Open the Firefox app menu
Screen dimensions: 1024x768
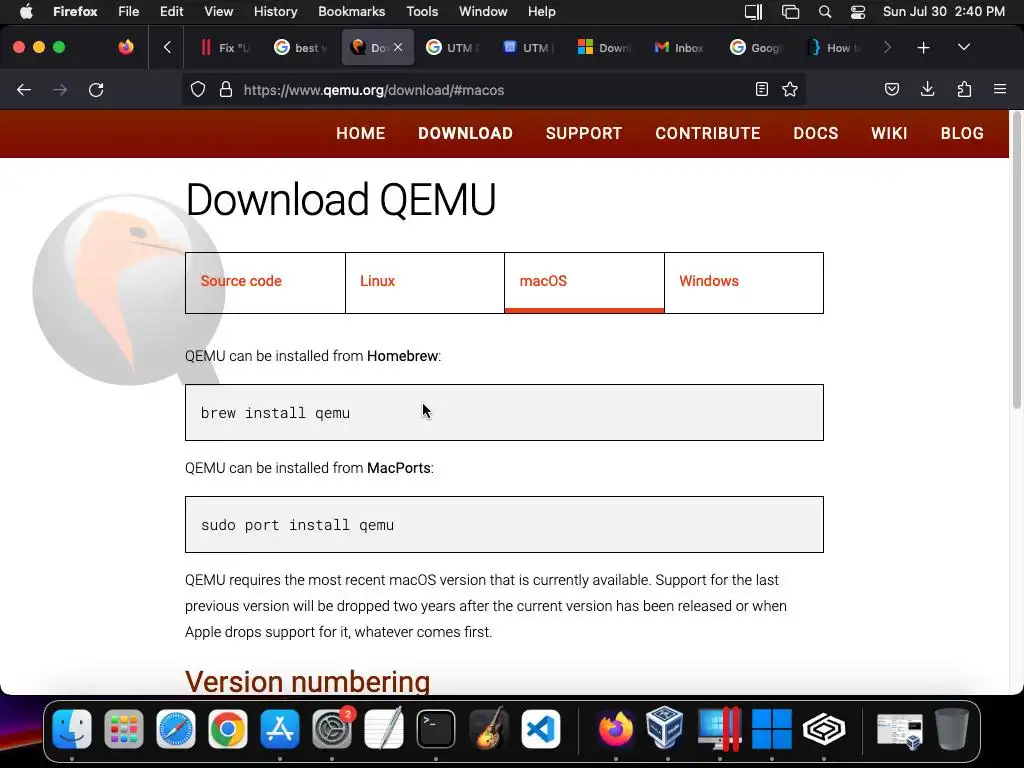pyautogui.click(x=75, y=12)
